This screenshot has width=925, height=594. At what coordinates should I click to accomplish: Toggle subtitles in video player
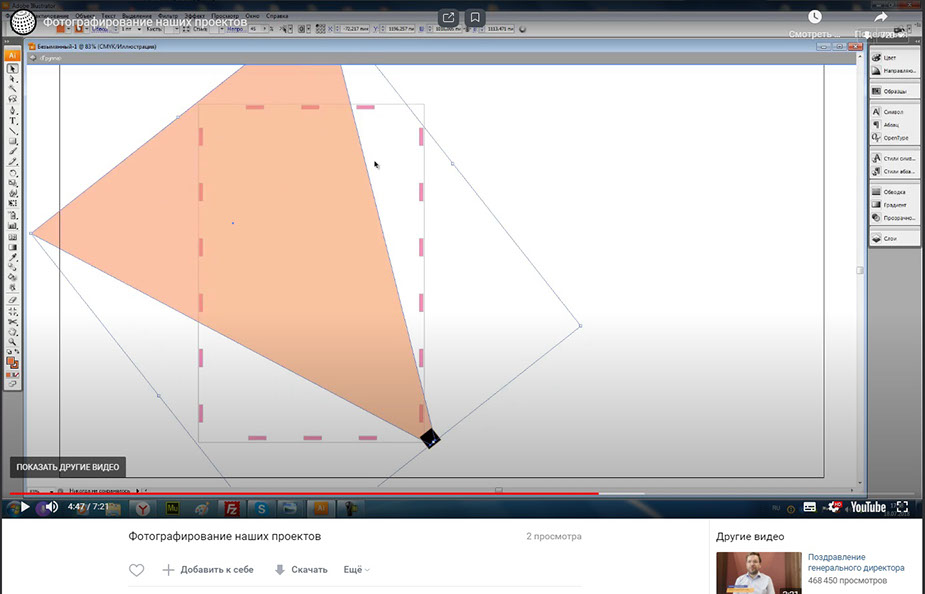(x=810, y=507)
